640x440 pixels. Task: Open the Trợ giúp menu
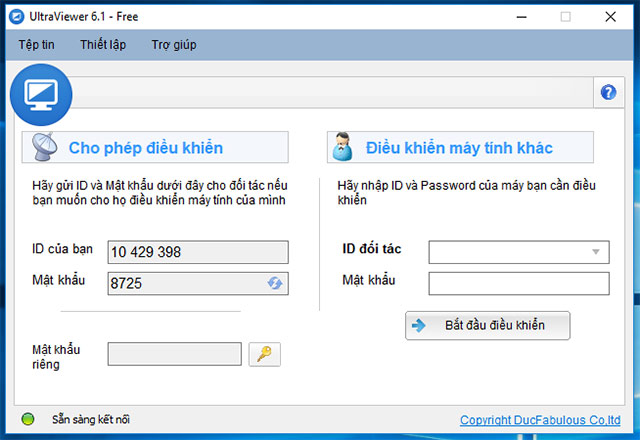click(174, 45)
